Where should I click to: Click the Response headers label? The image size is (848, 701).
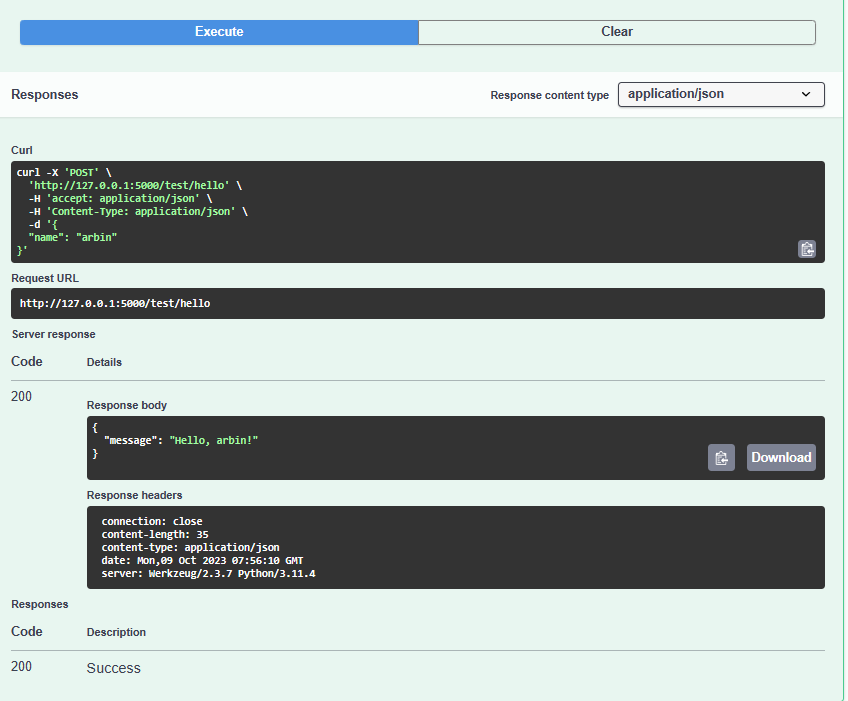(134, 495)
